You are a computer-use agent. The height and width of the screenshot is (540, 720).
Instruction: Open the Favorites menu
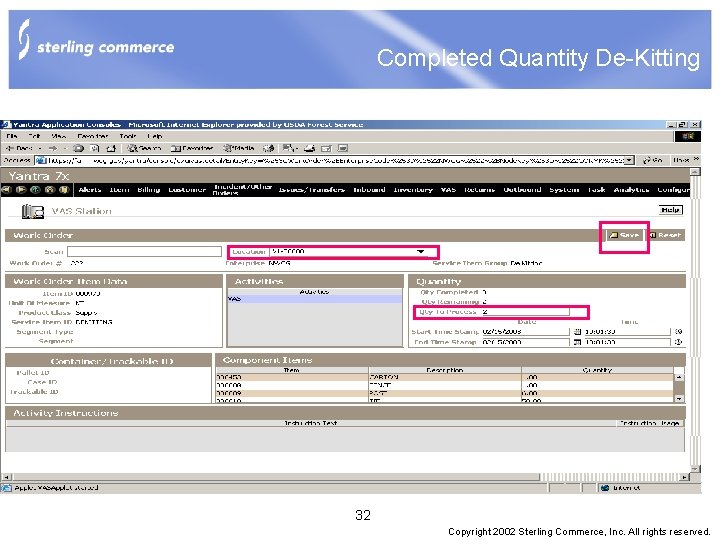point(93,136)
